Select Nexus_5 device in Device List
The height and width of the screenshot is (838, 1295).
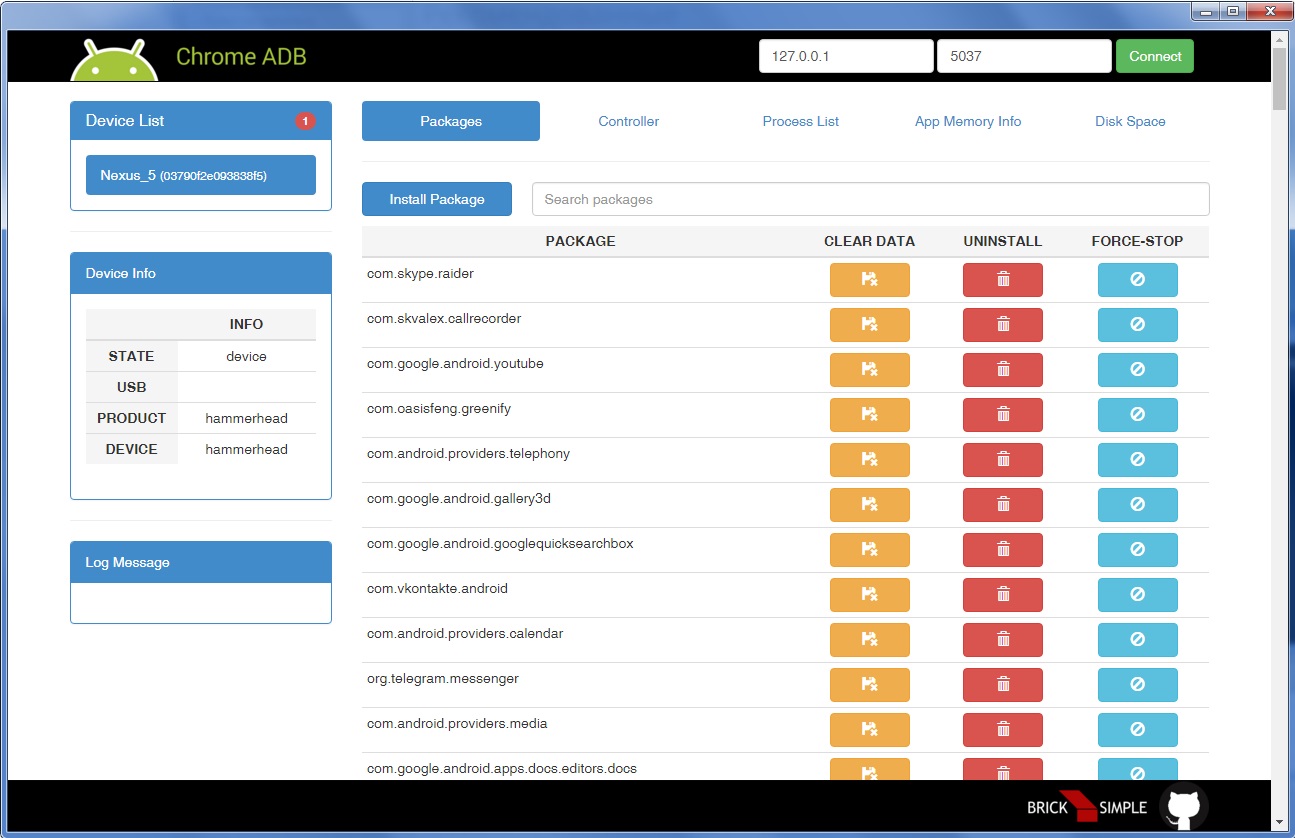(201, 175)
